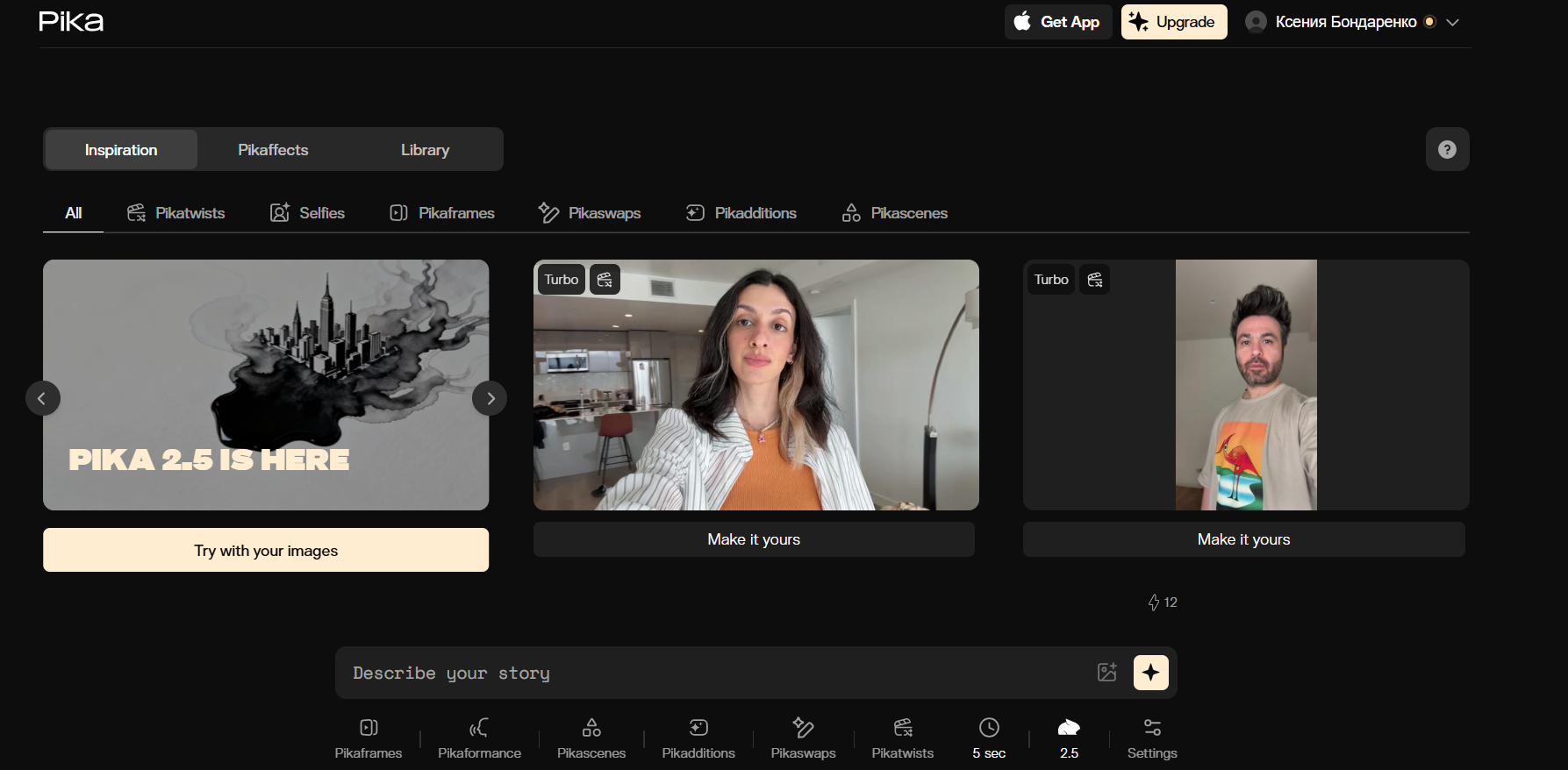Click the attach image icon in prompt box

point(1107,673)
